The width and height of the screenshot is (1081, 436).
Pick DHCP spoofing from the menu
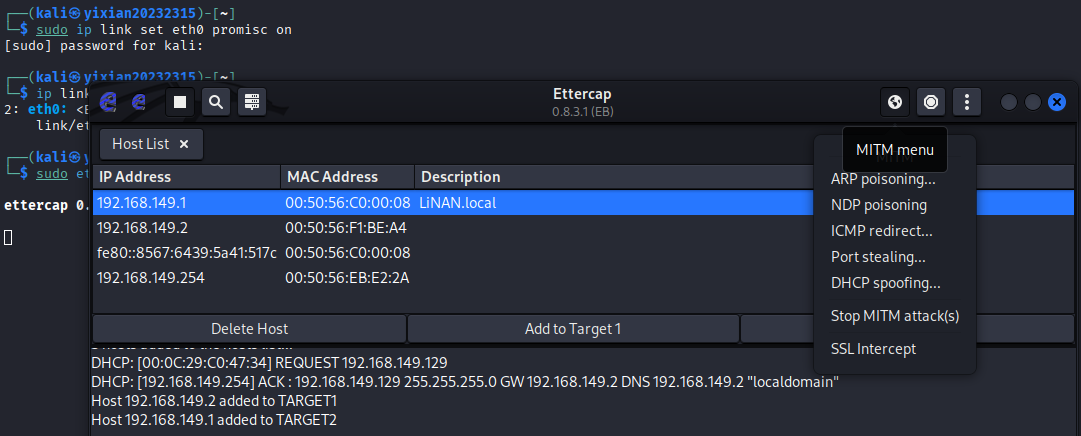885,283
